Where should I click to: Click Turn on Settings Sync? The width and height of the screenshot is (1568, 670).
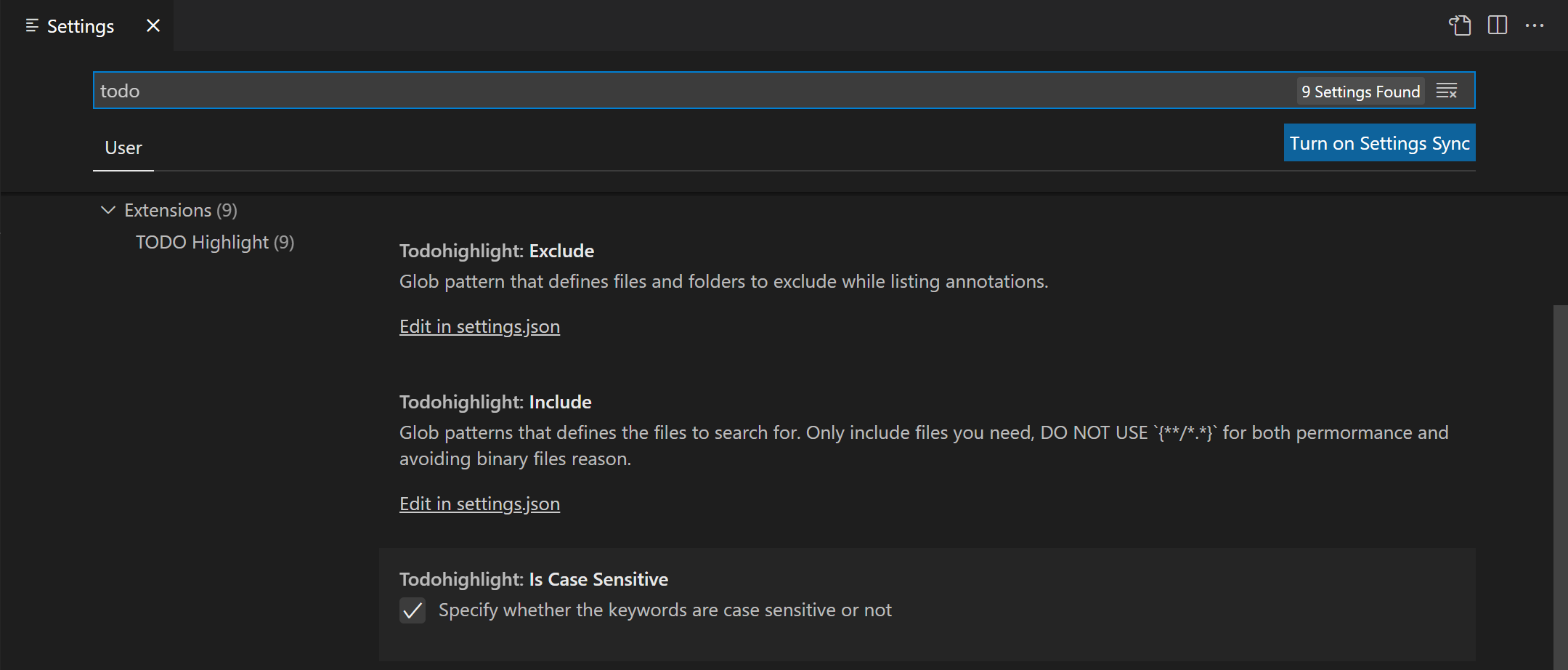[1378, 142]
